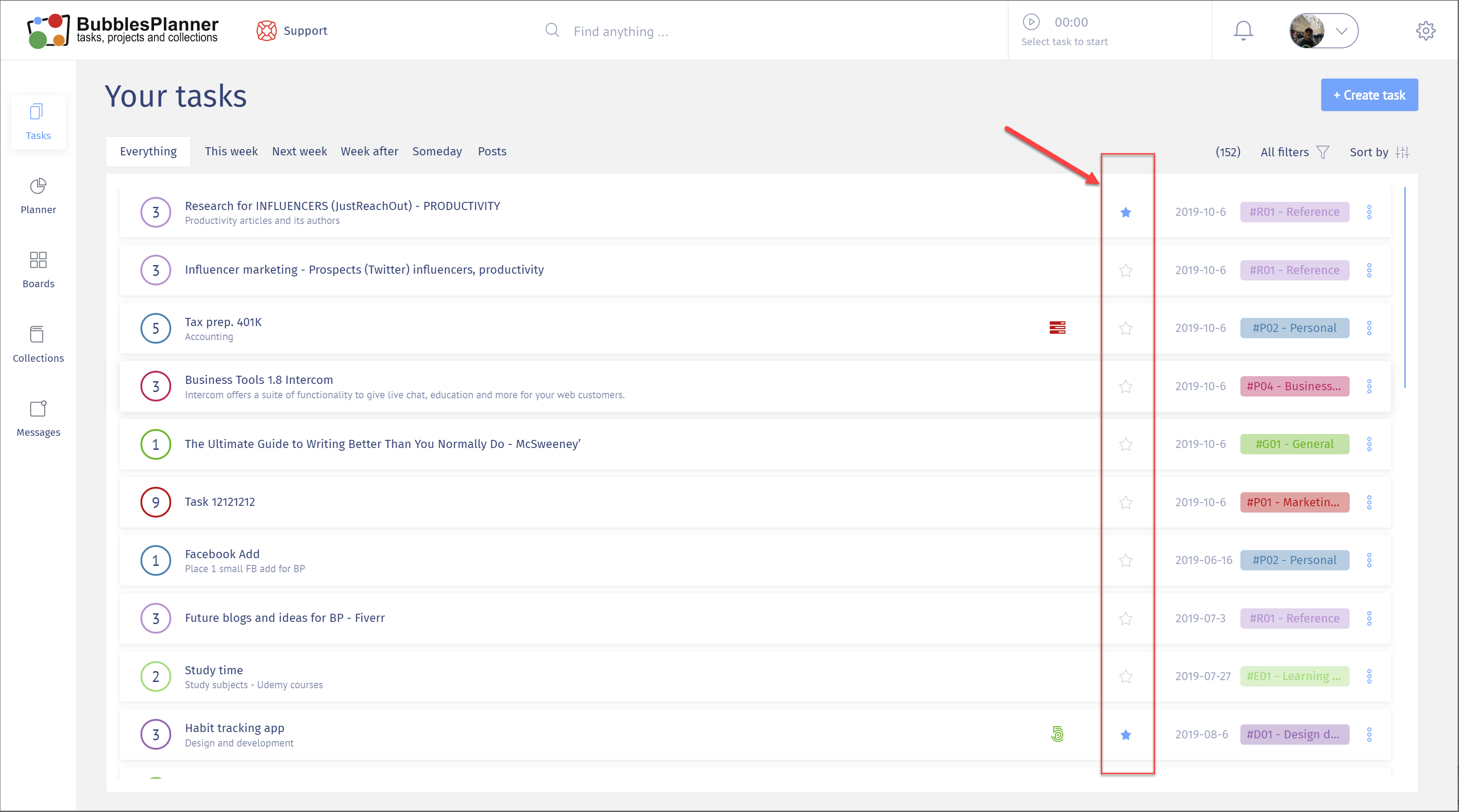Image resolution: width=1459 pixels, height=812 pixels.
Task: Star the Influencer marketing Prospects task
Action: 1125,270
